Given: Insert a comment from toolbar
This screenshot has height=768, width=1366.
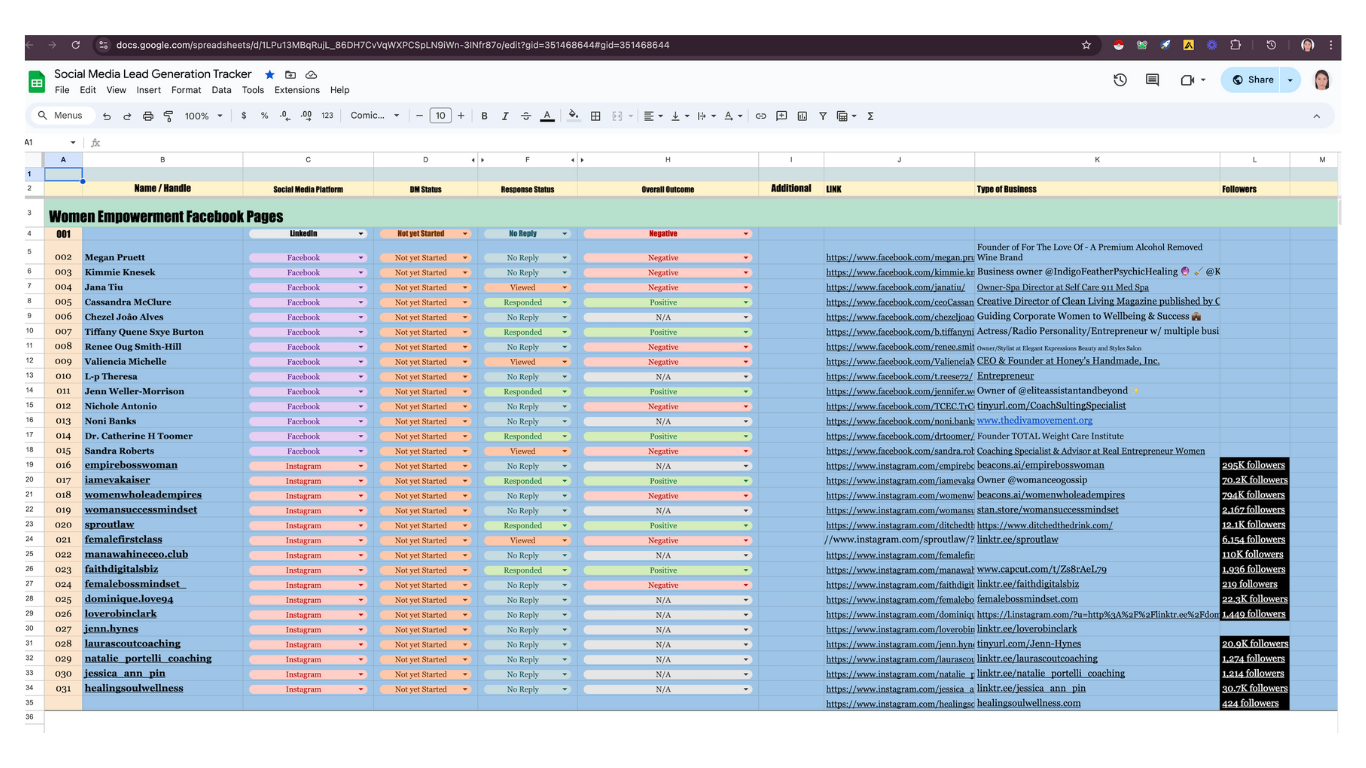Looking at the screenshot, I should click(782, 116).
